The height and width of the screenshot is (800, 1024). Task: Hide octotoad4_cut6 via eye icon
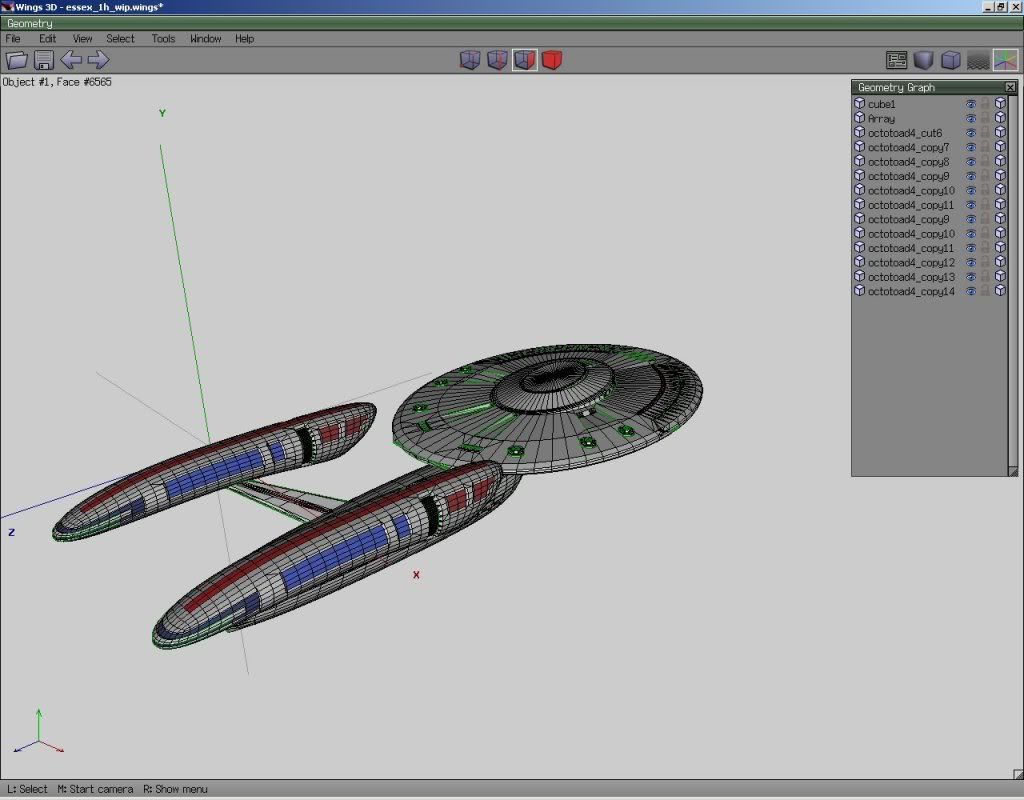click(971, 133)
